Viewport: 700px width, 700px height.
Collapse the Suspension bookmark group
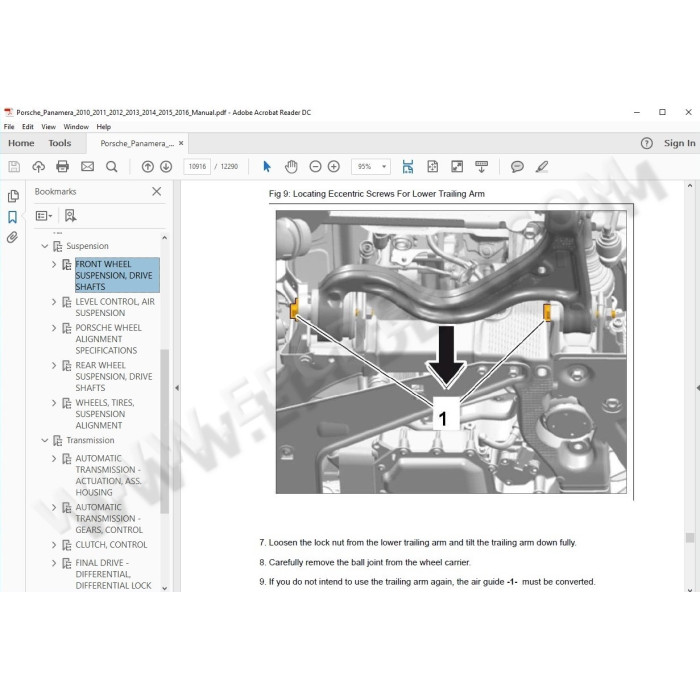click(x=44, y=246)
